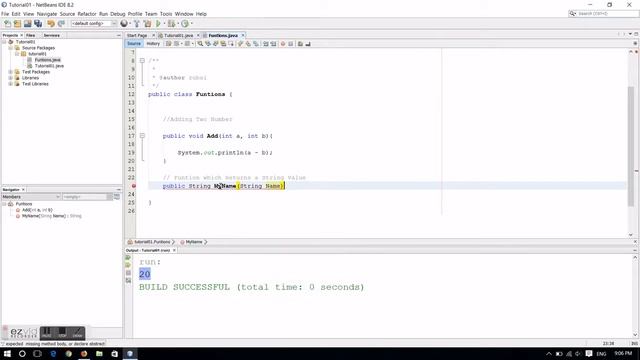Image resolution: width=640 pixels, height=360 pixels.
Task: Open the Edge browser from taskbar
Action: [x=53, y=354]
